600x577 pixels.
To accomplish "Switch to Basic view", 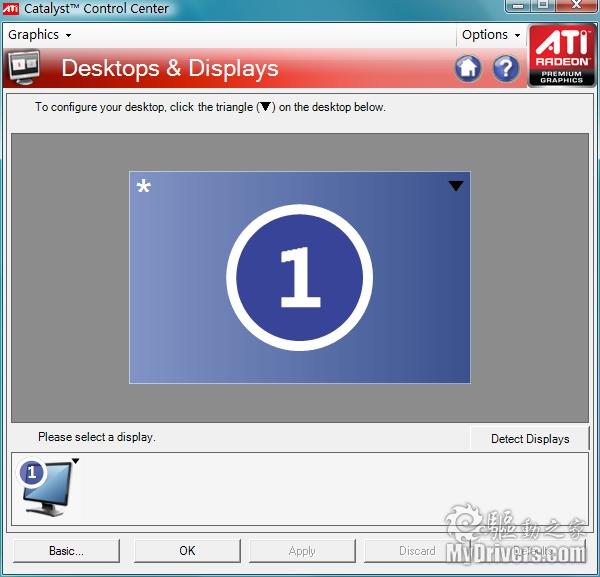I will [66, 551].
